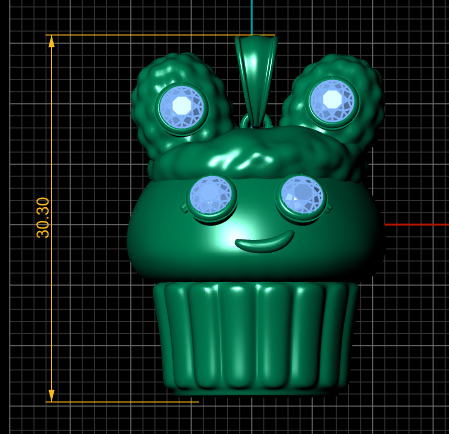449x434 pixels.
Task: Pick the left eye gemstone on the face
Action: pos(211,196)
